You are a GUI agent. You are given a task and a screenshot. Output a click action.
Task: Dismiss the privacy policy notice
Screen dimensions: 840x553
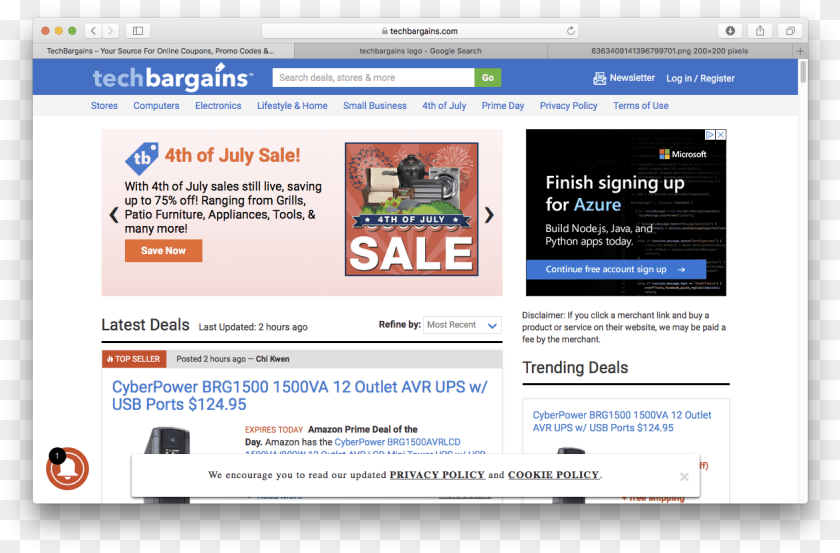(x=684, y=476)
